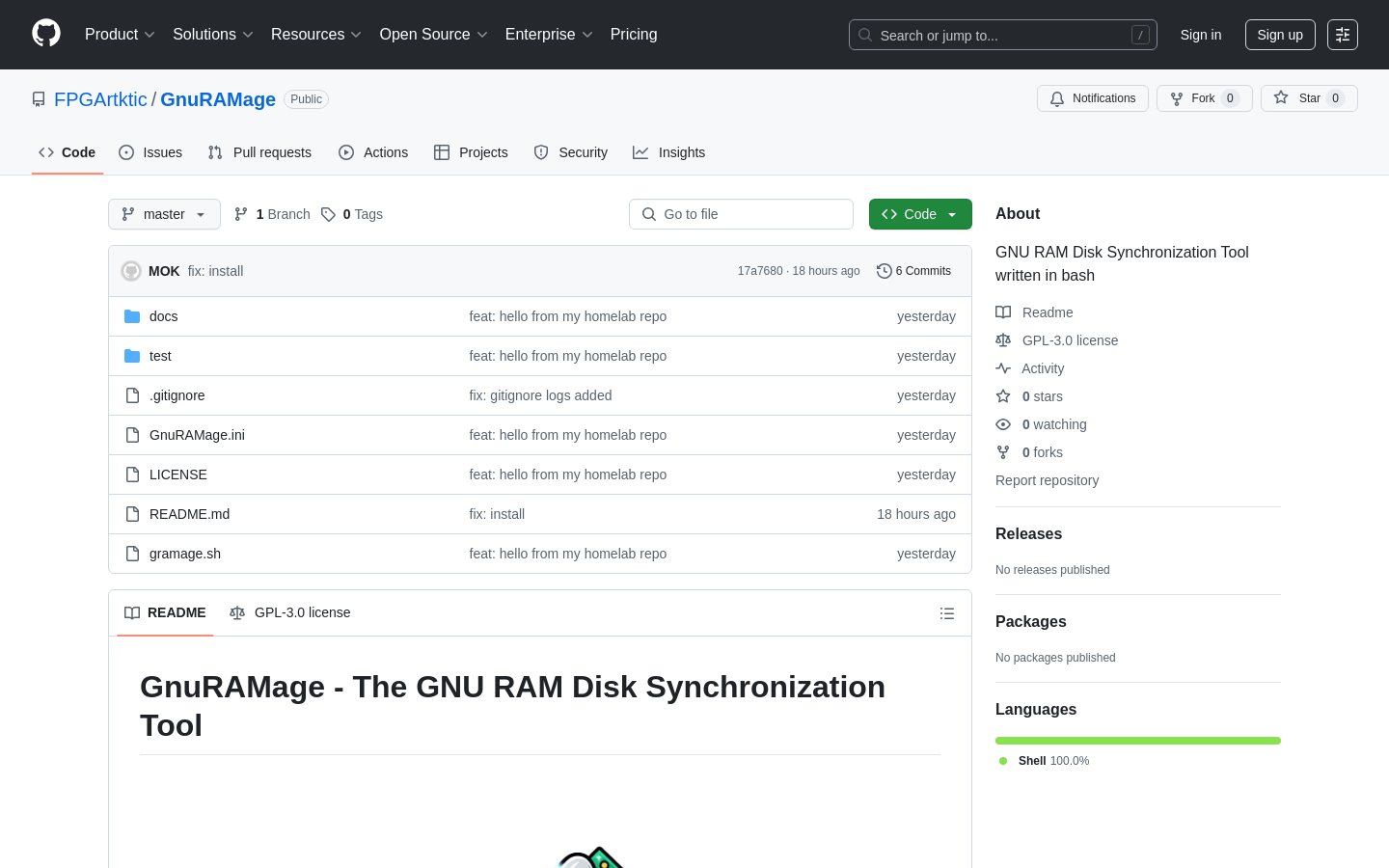
Task: Click the Pricing link
Action: click(634, 35)
